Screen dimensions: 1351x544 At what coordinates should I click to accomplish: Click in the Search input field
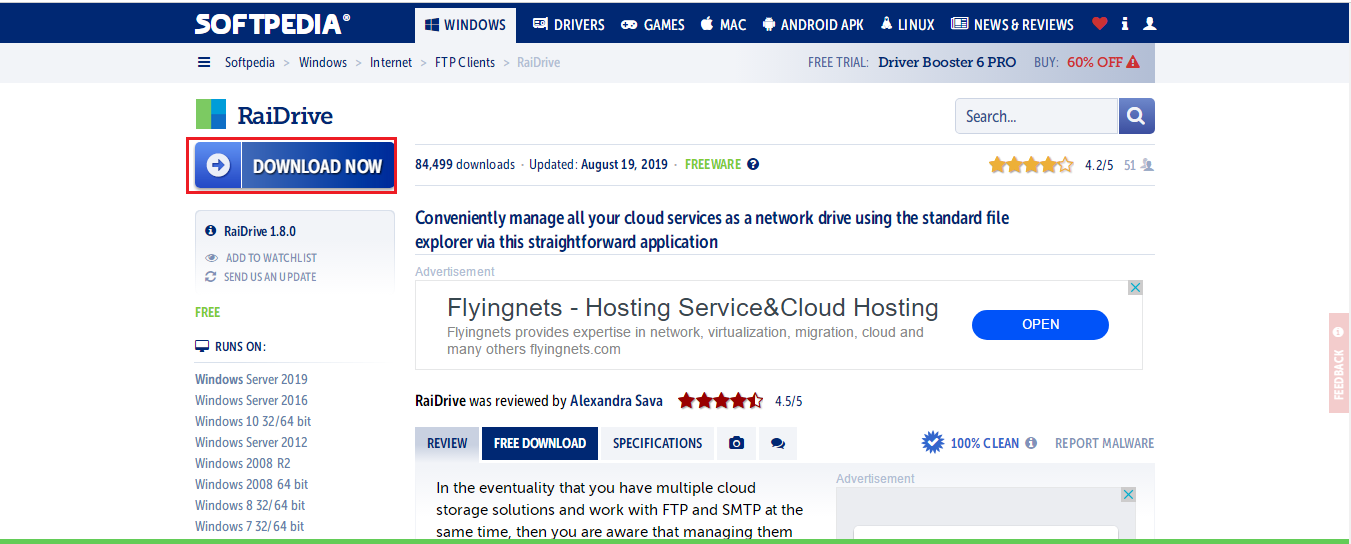pyautogui.click(x=1036, y=116)
